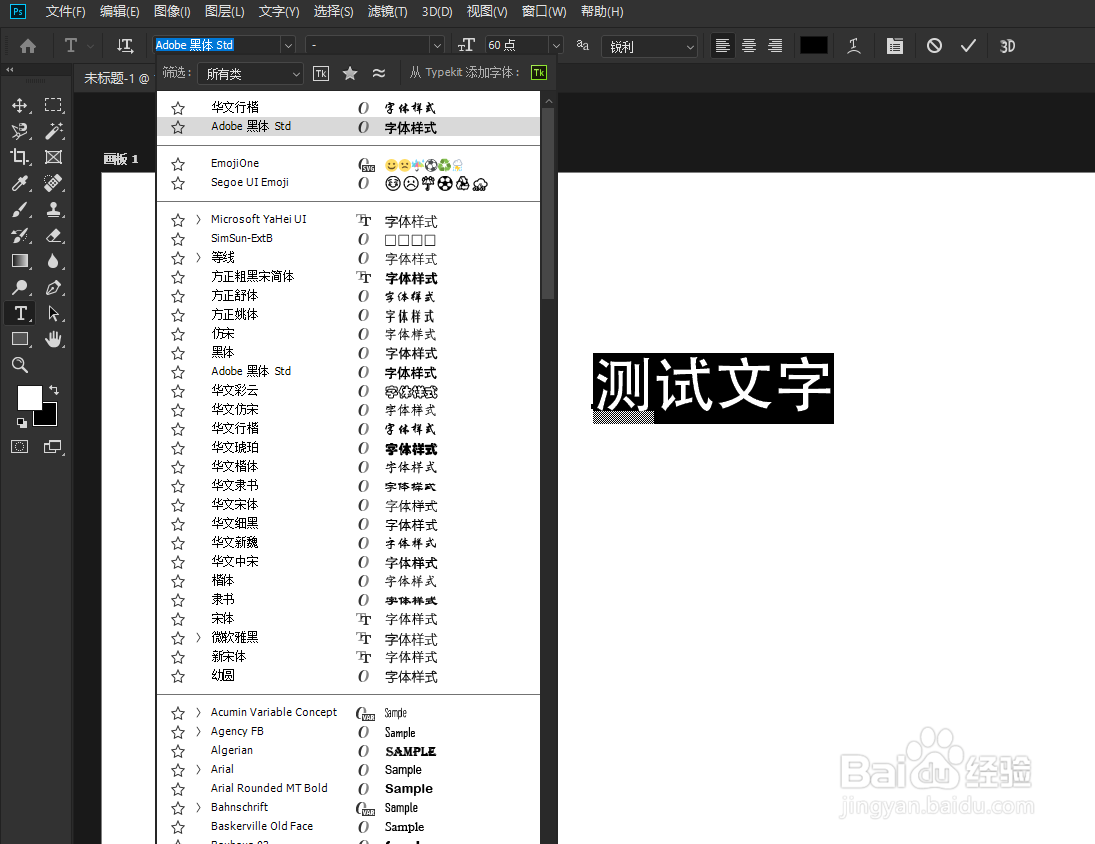Screen dimensions: 1095x844
Task: Pick the Eyedropper tool
Action: tap(20, 183)
